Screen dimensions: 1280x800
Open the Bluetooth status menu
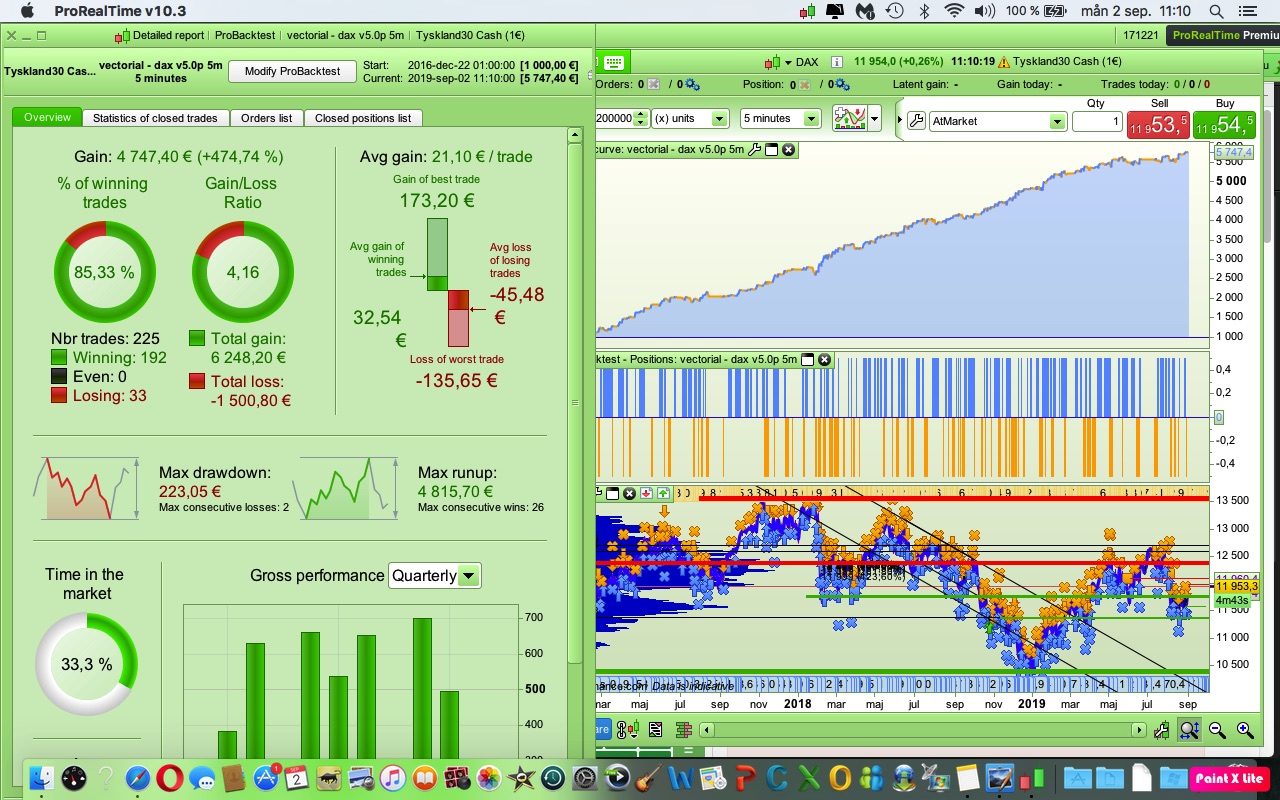tap(925, 11)
